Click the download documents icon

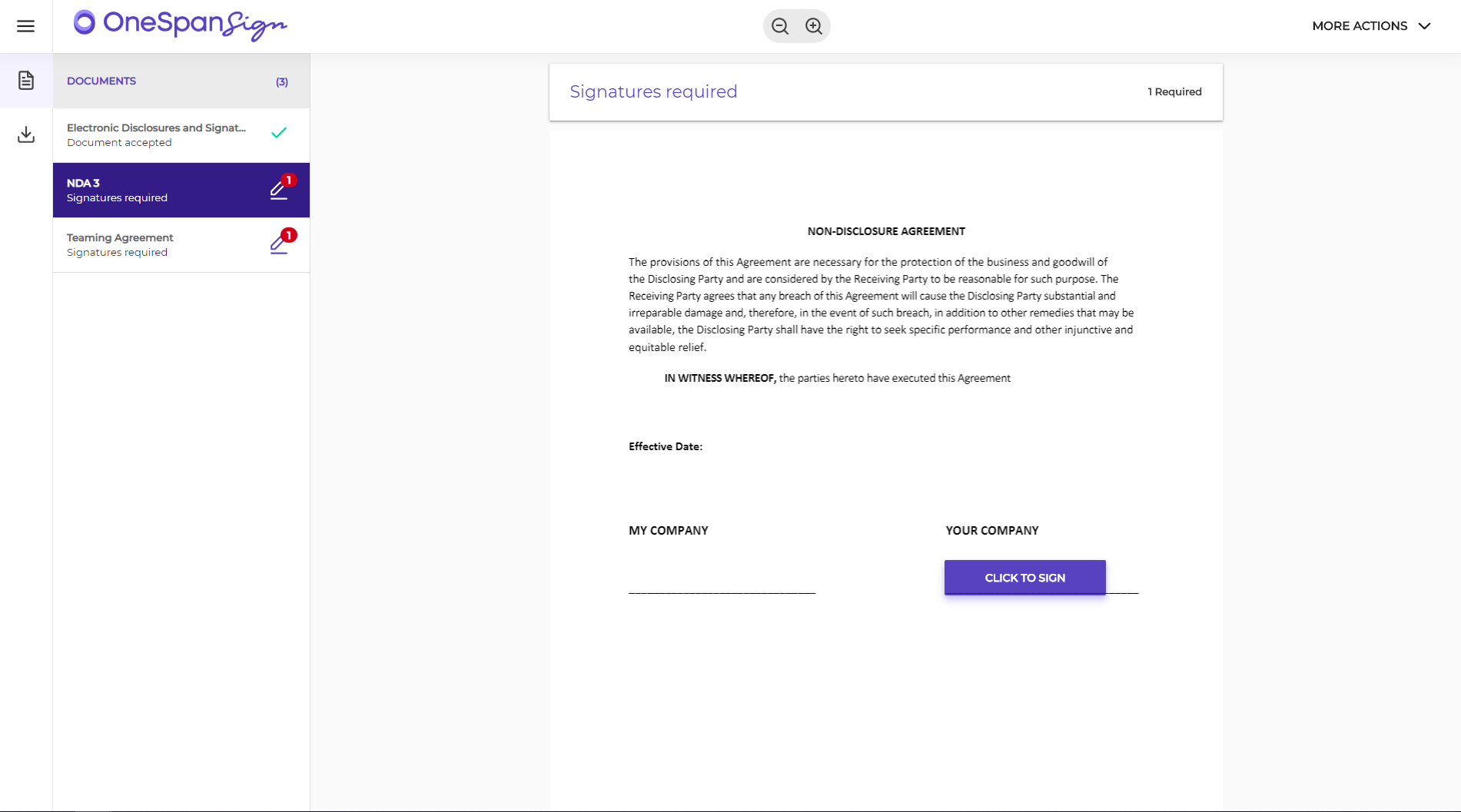(25, 134)
